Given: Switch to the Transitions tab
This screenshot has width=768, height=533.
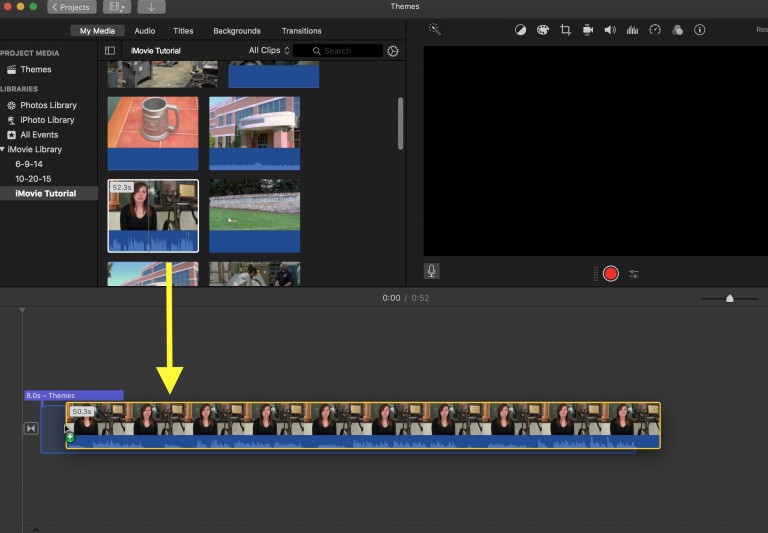Looking at the screenshot, I should point(301,30).
